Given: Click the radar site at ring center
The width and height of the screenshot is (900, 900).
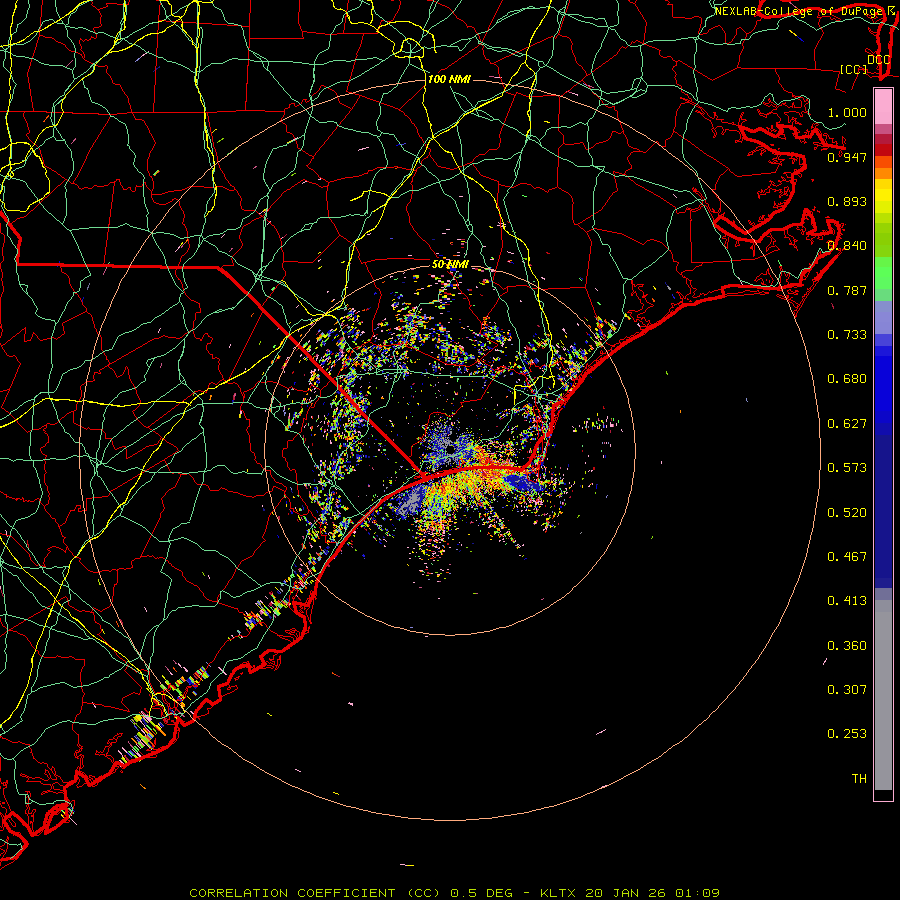Looking at the screenshot, I should pyautogui.click(x=450, y=449).
